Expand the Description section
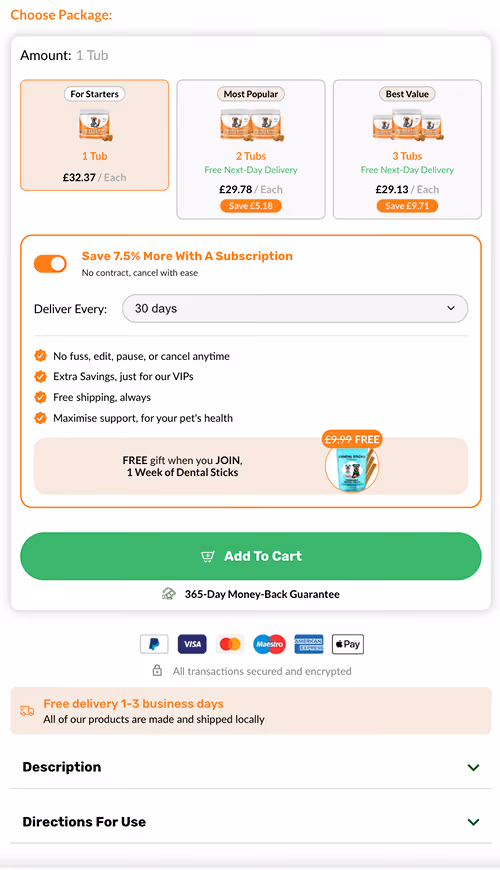 coord(251,767)
